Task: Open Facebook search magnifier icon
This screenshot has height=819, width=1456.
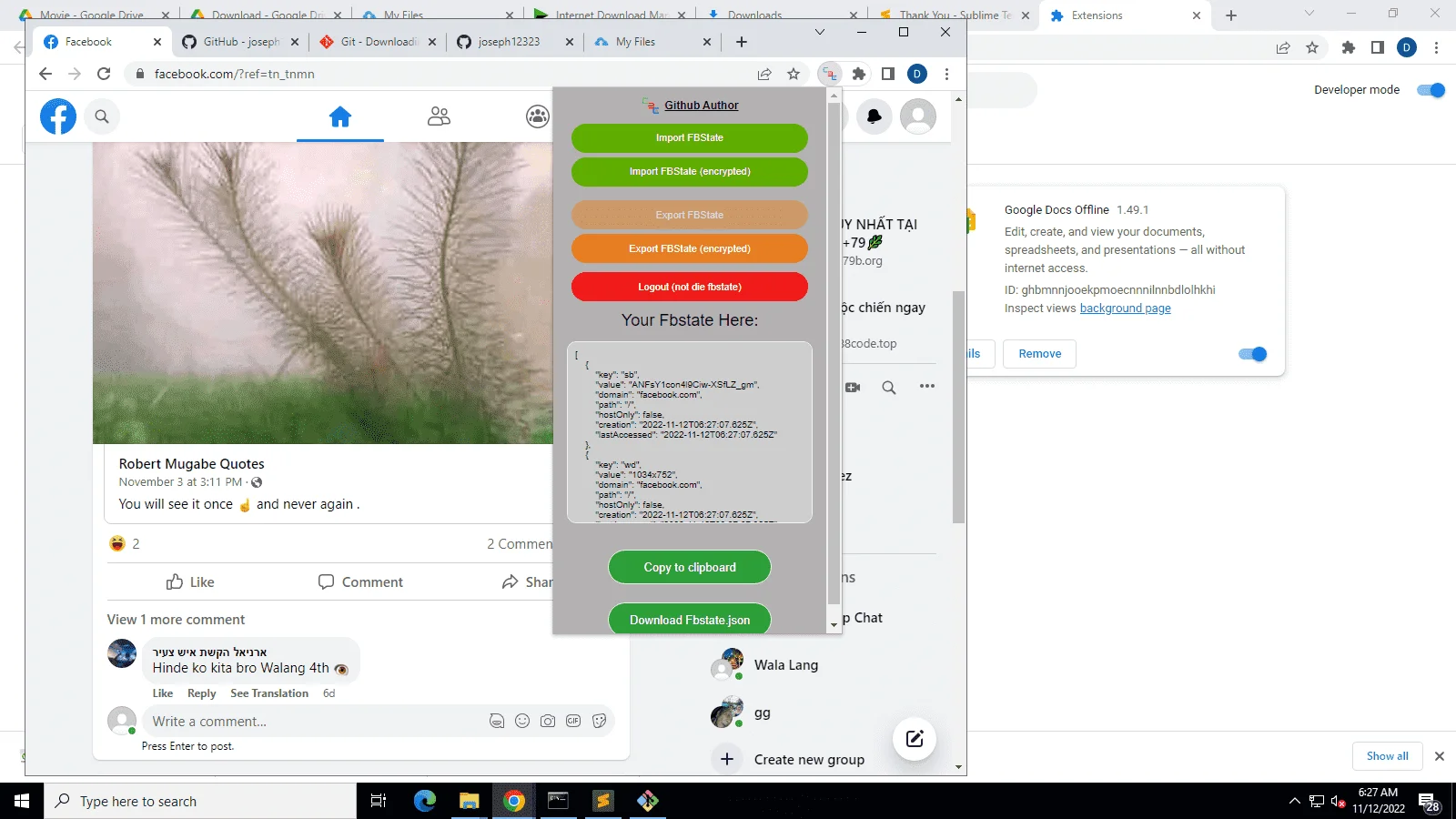Action: tap(102, 116)
